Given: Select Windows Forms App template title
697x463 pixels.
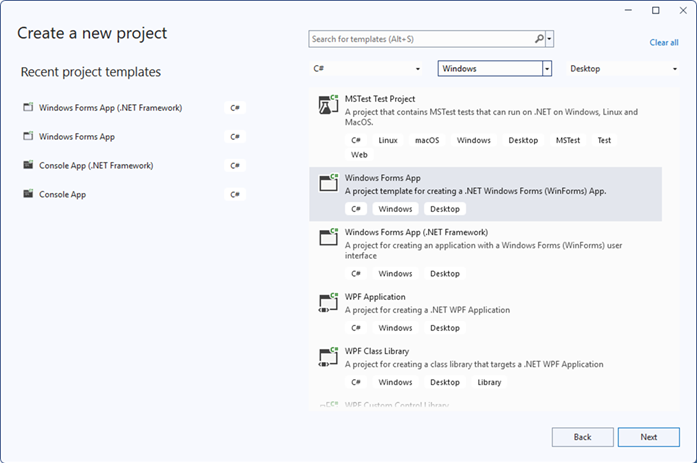Looking at the screenshot, I should [x=383, y=178].
